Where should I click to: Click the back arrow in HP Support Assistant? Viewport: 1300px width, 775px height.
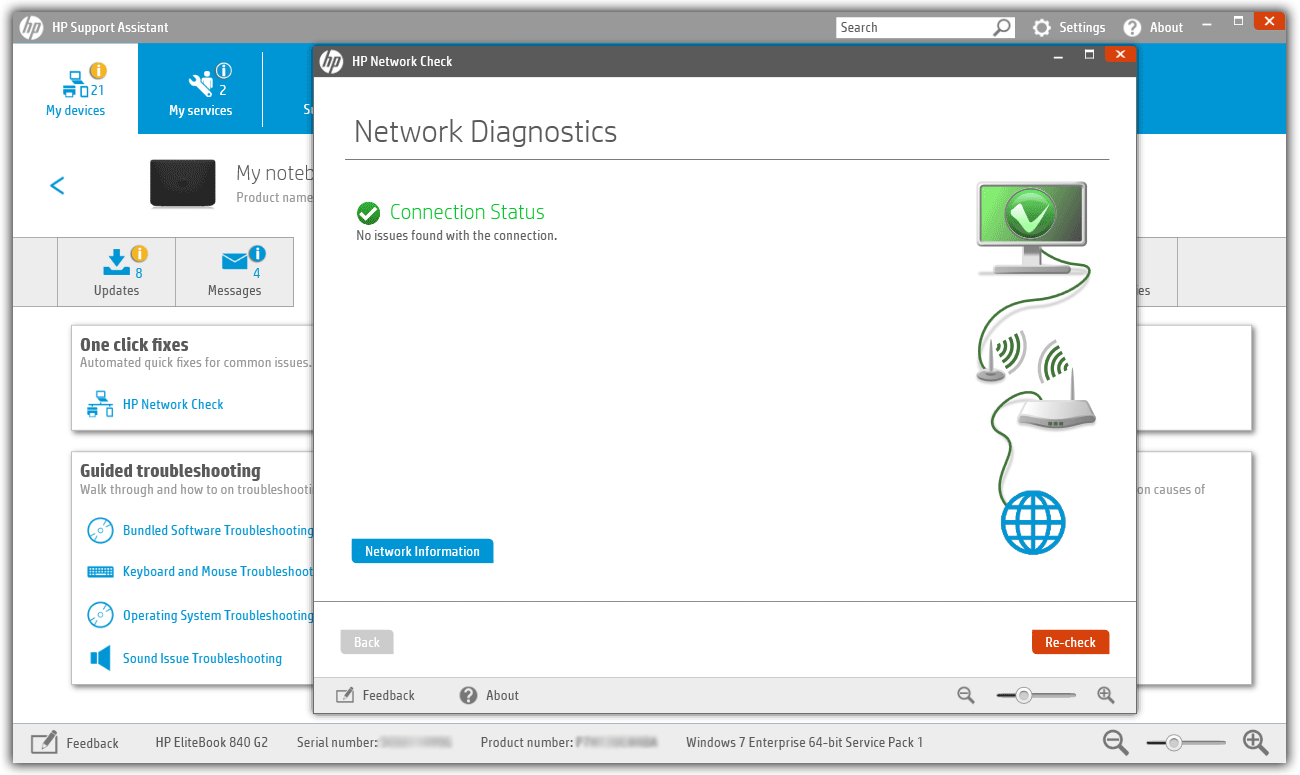pyautogui.click(x=57, y=185)
